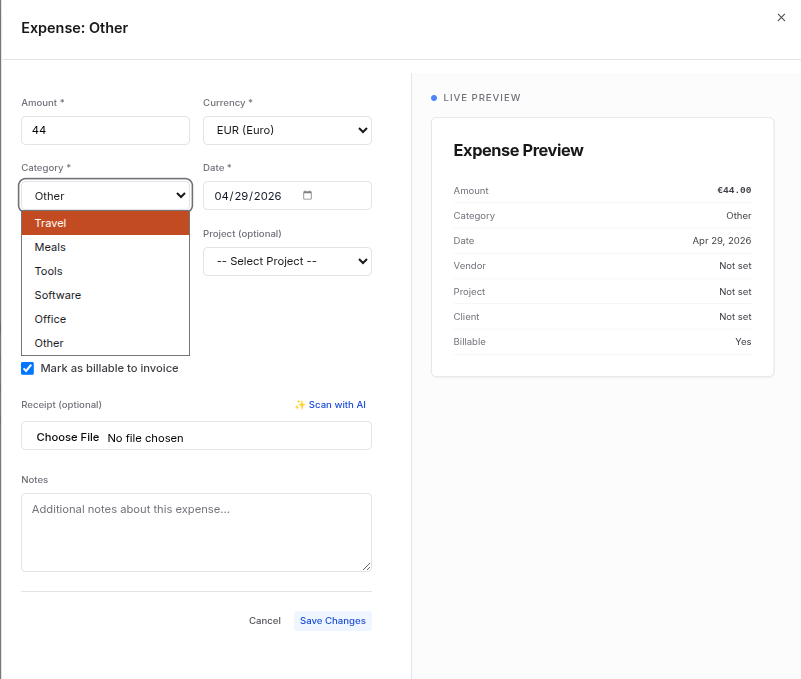This screenshot has height=679, width=801.
Task: Toggle Mark as billable to invoice checkbox
Action: 28,368
